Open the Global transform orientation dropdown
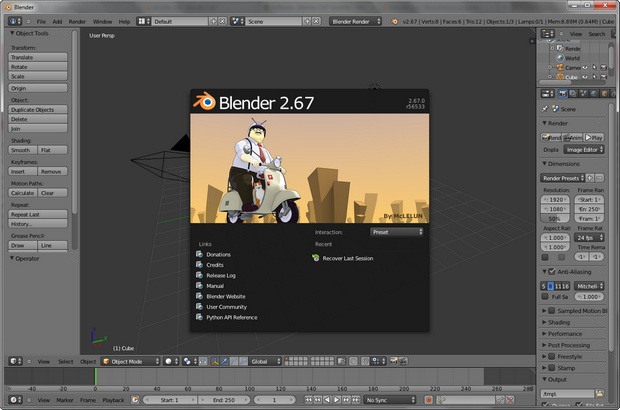The height and width of the screenshot is (410, 620). click(265, 361)
